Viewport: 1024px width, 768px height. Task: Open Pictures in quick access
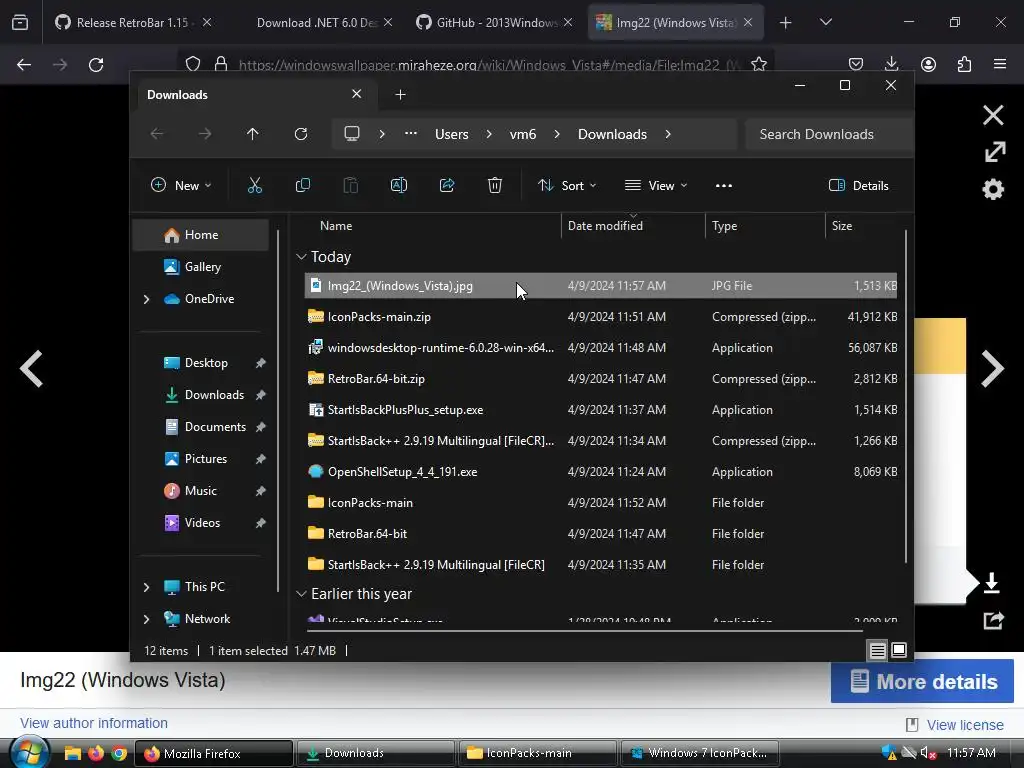coord(206,458)
